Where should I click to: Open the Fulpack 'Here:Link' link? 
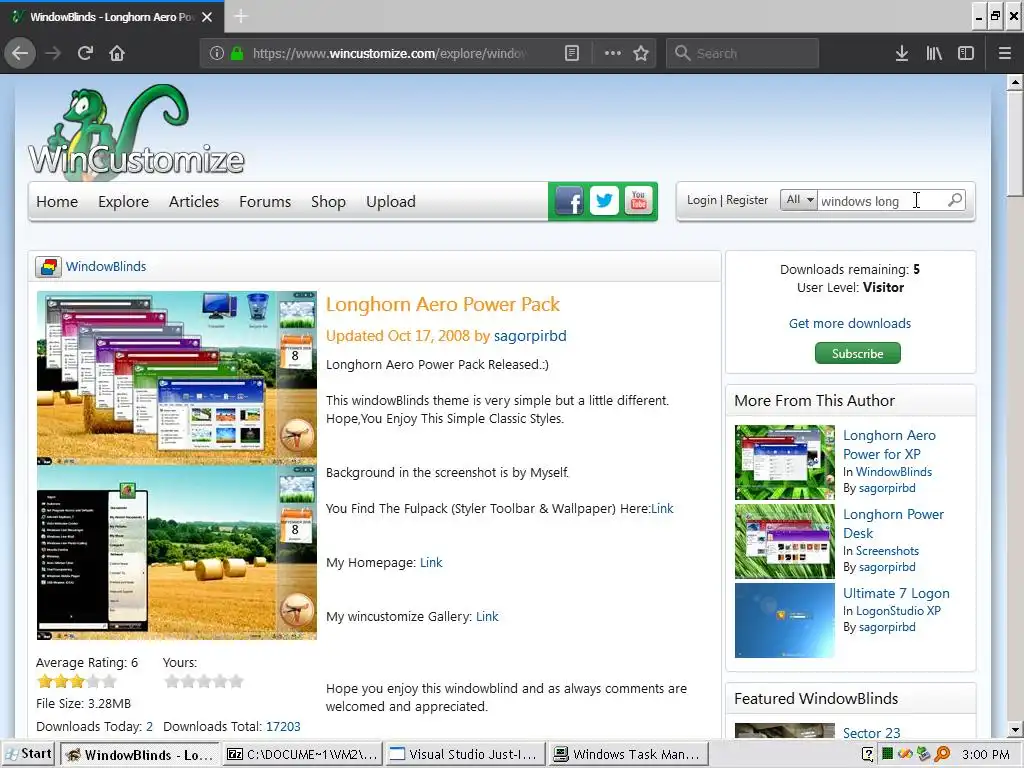[662, 508]
